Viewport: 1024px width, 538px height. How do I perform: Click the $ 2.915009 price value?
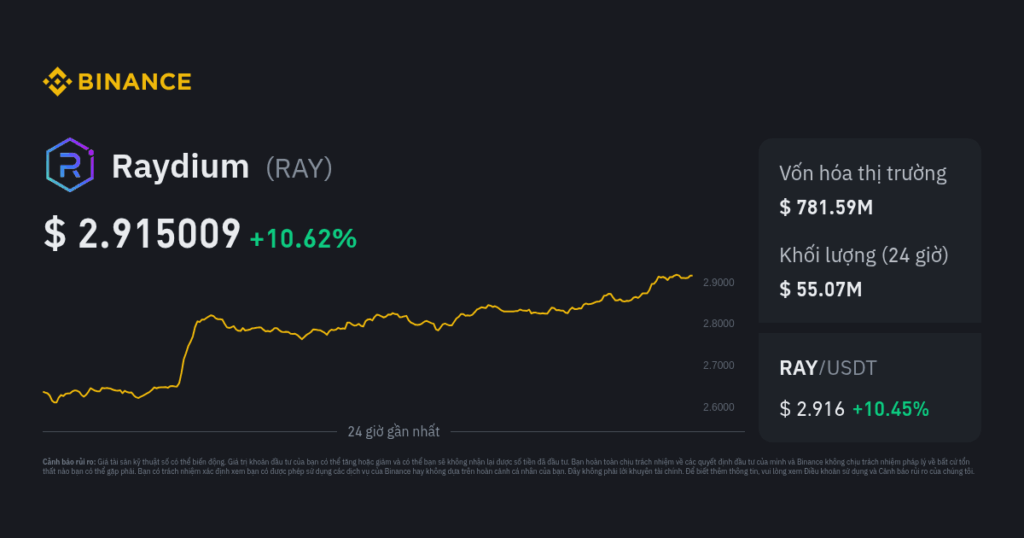click(142, 233)
